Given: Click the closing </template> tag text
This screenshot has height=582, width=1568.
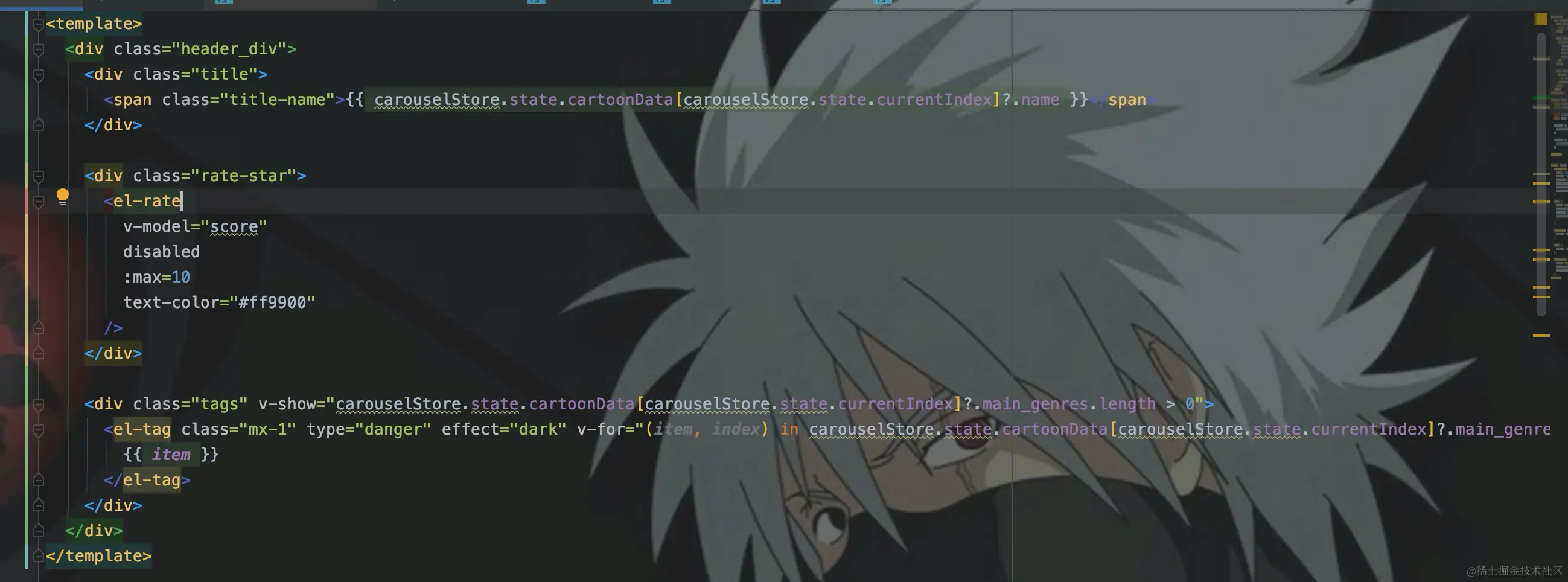Looking at the screenshot, I should [x=98, y=556].
